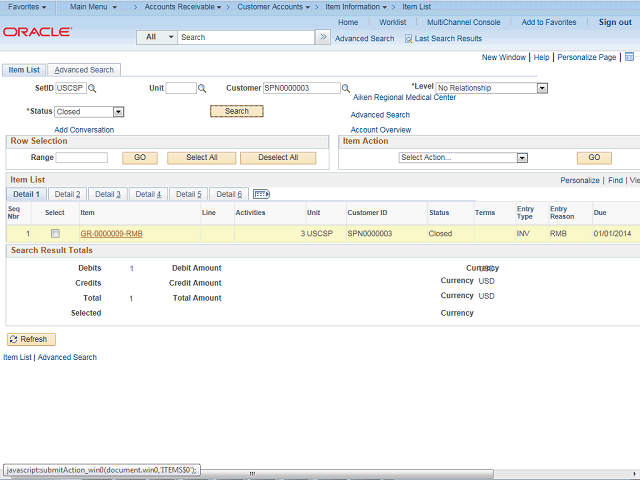Click the Search button
640x480 pixels.
237,111
